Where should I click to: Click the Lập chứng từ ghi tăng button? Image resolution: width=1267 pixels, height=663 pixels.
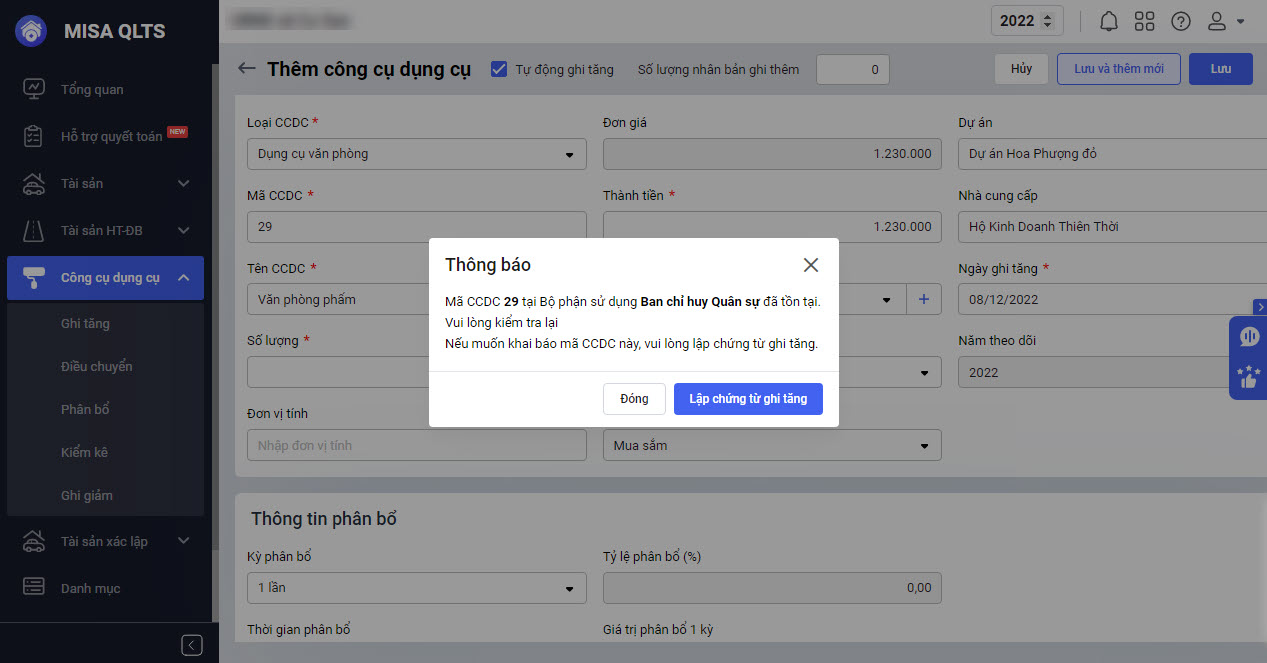coord(747,399)
